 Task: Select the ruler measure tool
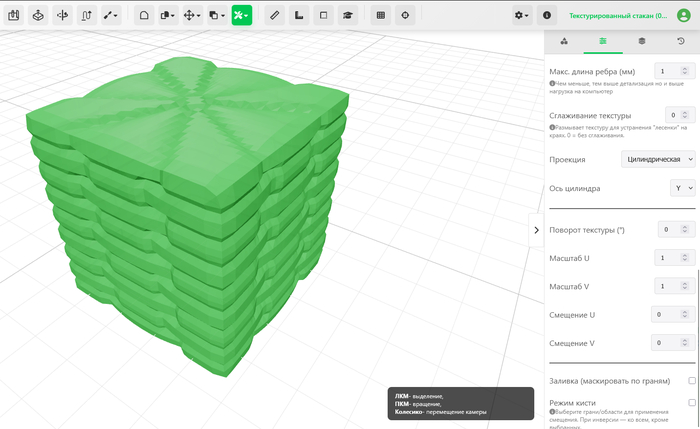(275, 15)
